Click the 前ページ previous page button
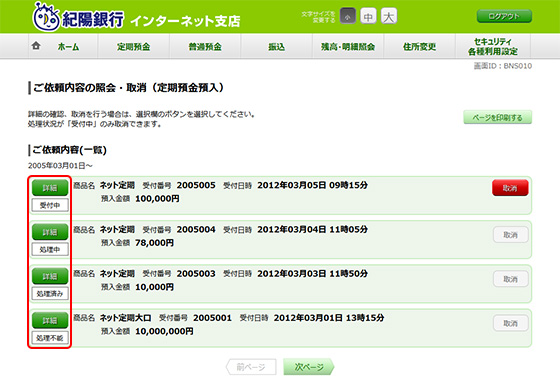The height and width of the screenshot is (382, 560). (251, 367)
